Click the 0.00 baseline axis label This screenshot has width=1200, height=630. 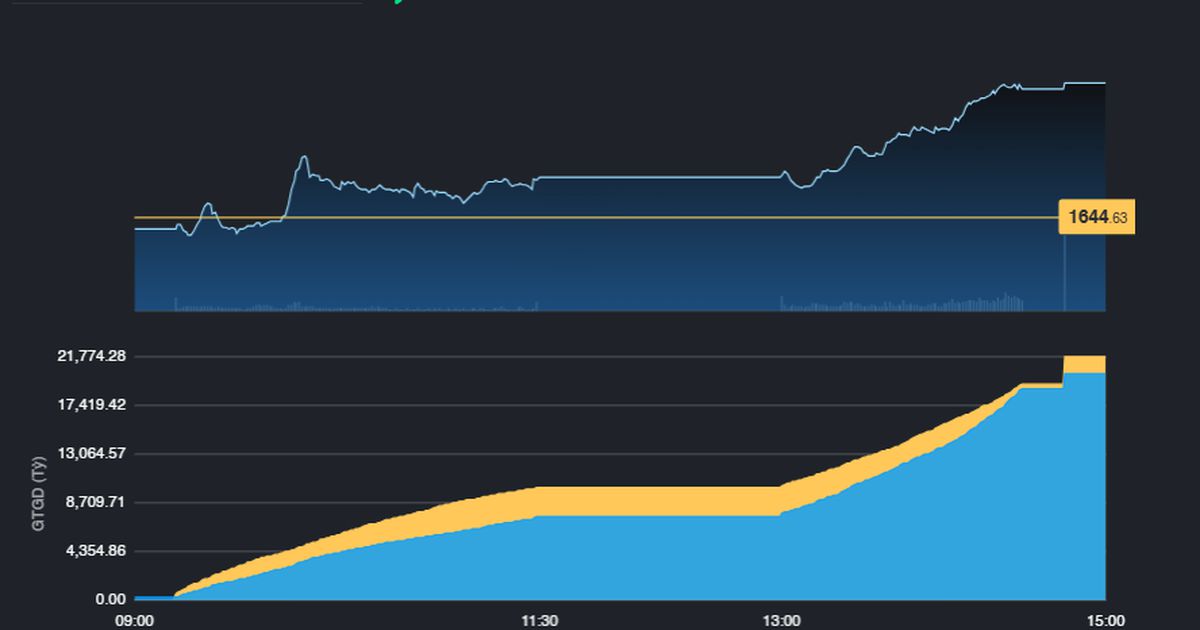[x=110, y=599]
